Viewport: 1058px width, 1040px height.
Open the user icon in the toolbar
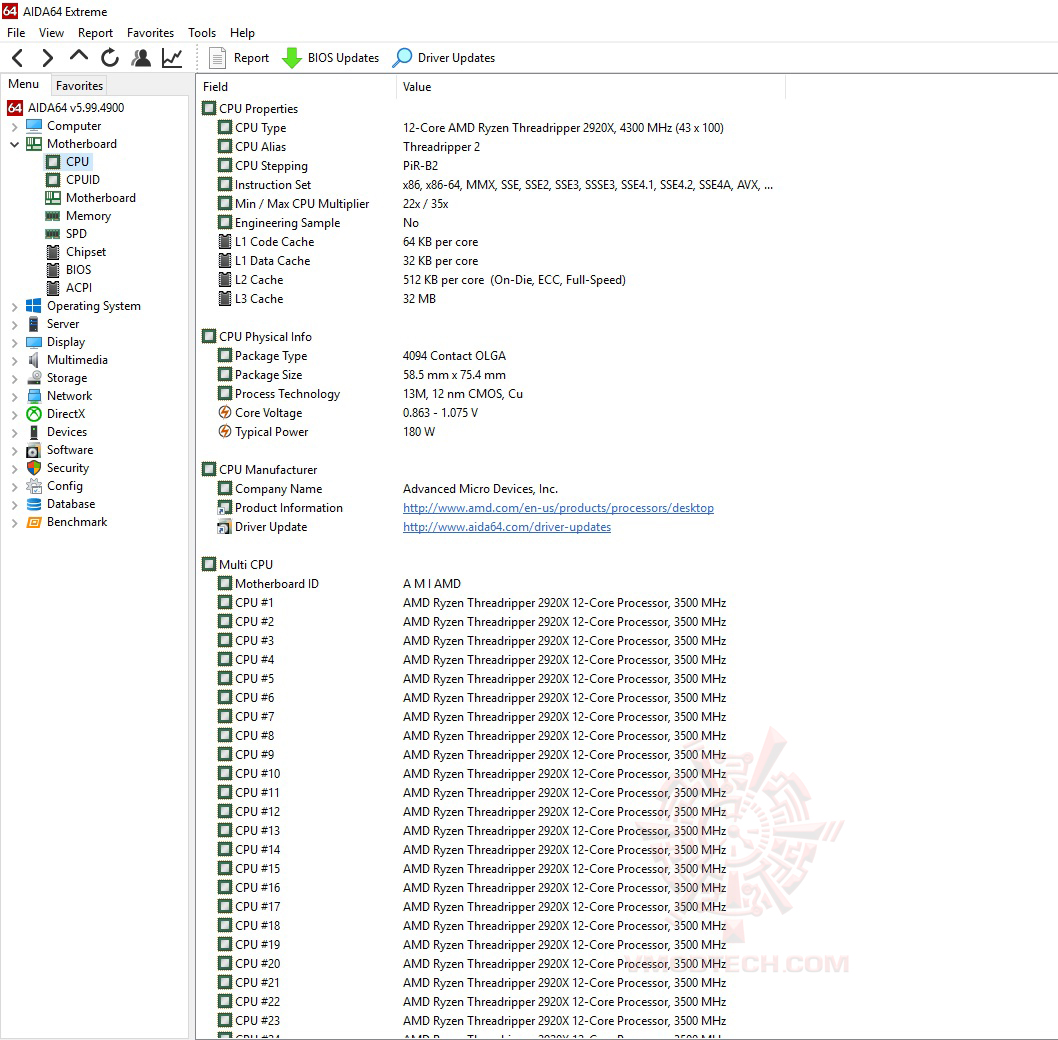point(141,58)
